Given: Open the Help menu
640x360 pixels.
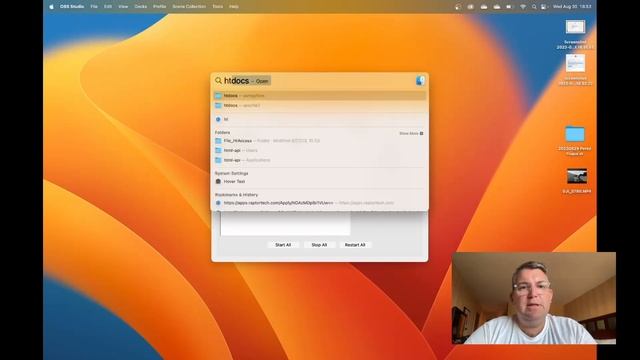Looking at the screenshot, I should point(234,7).
